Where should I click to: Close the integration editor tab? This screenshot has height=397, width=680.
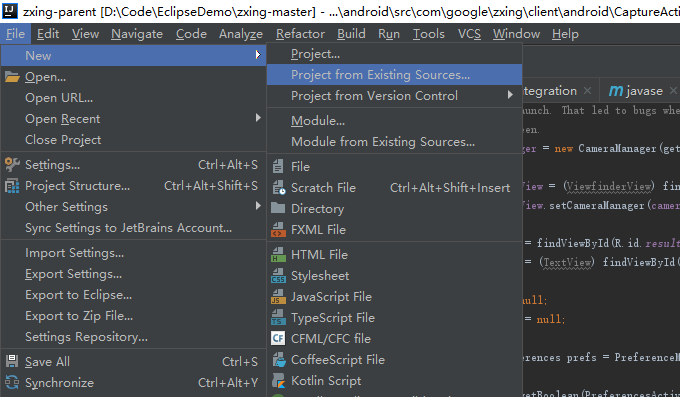click(x=587, y=91)
